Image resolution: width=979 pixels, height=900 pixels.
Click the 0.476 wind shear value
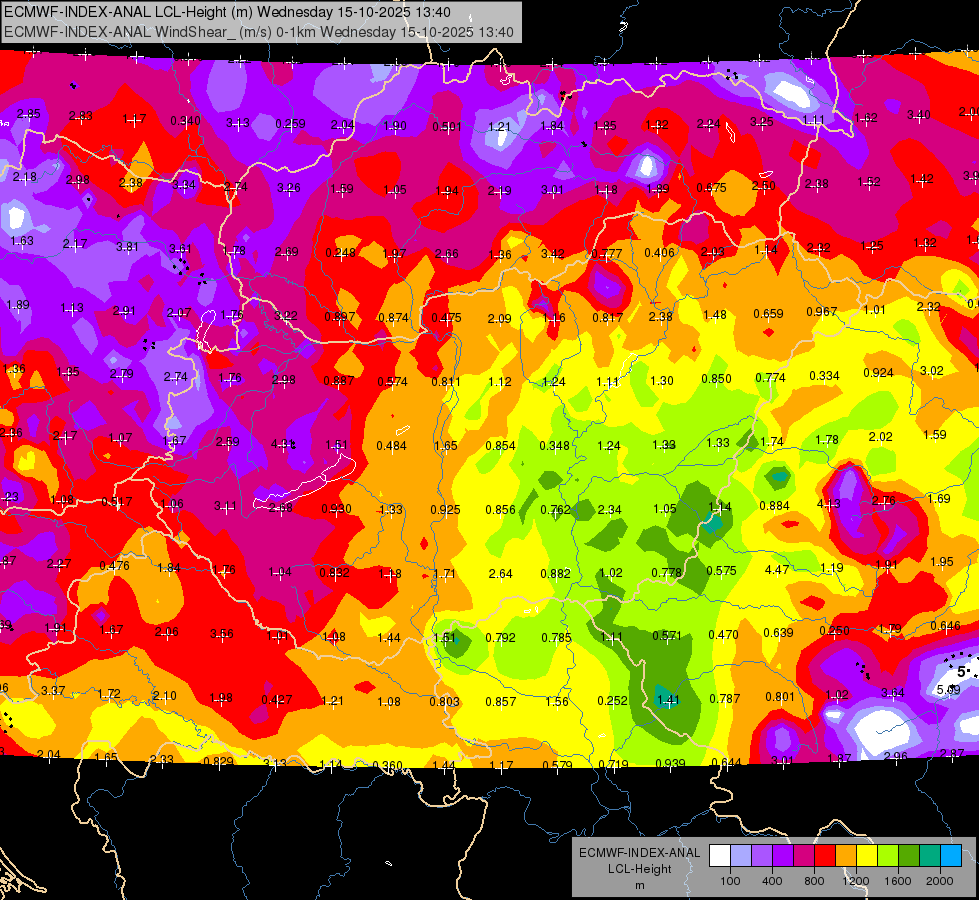(x=115, y=566)
